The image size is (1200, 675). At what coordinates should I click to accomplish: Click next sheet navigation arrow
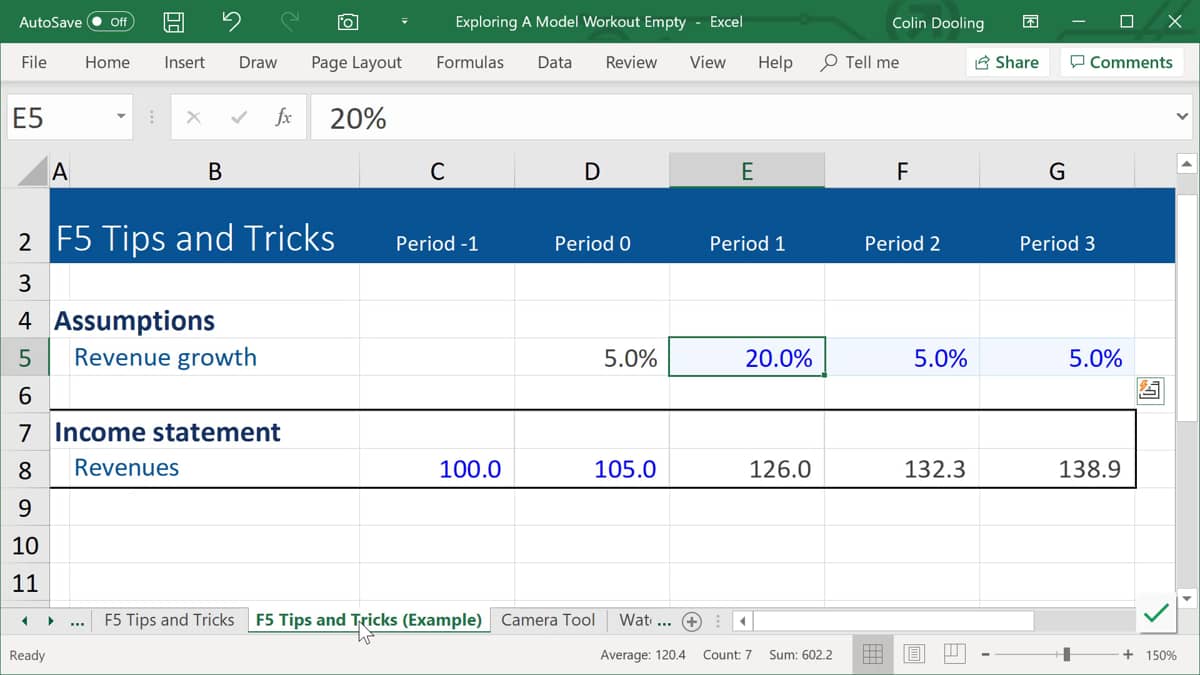[x=50, y=621]
